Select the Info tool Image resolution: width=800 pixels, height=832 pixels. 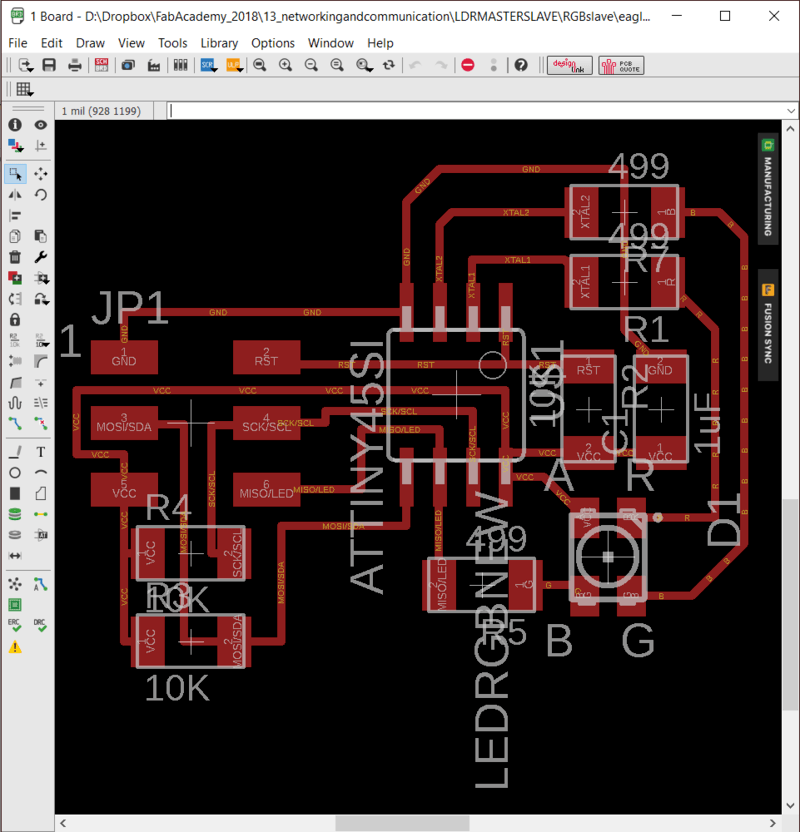click(15, 125)
